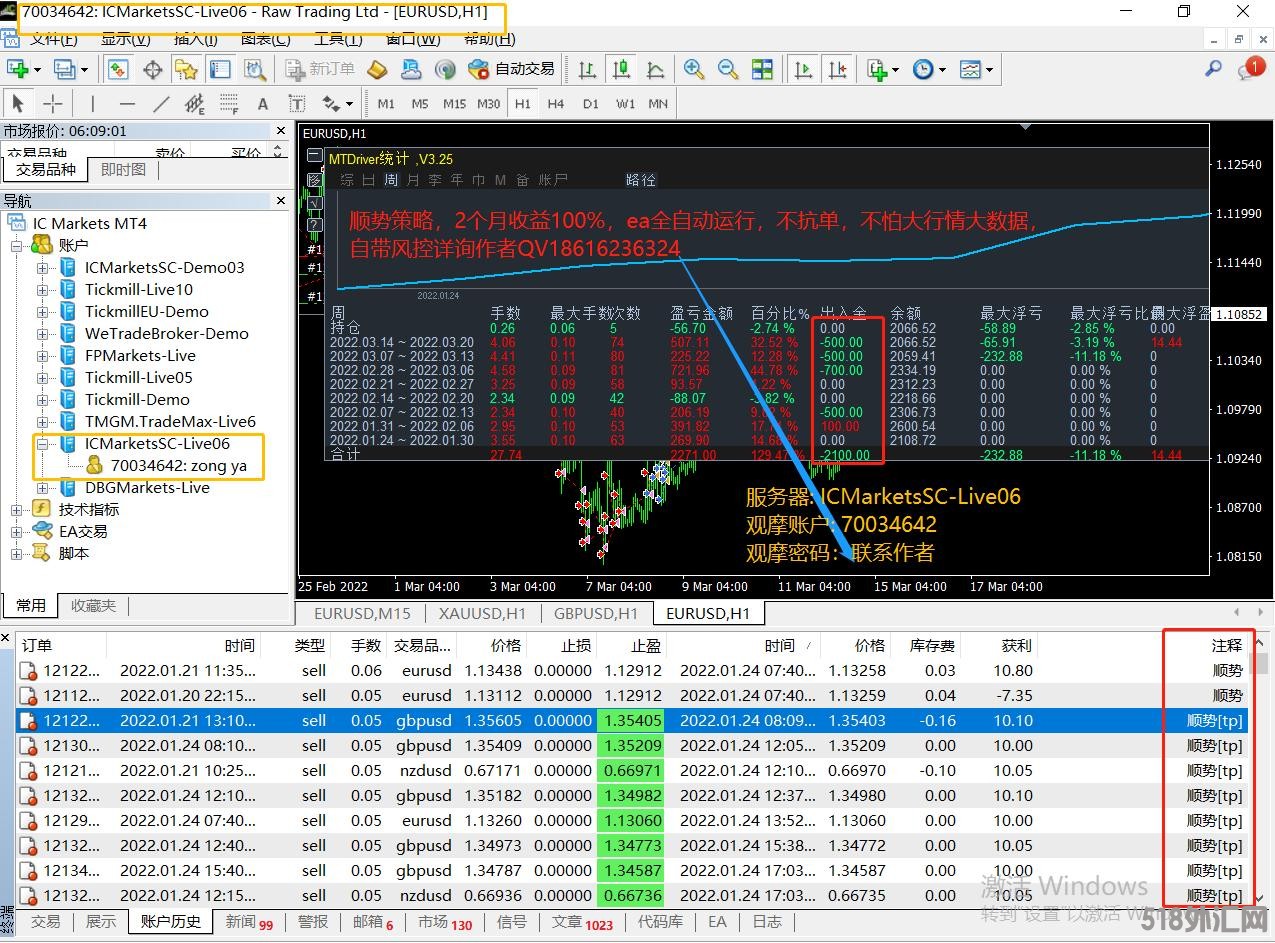The width and height of the screenshot is (1275, 943).
Task: Open the 文件(F) menu
Action: coord(53,39)
